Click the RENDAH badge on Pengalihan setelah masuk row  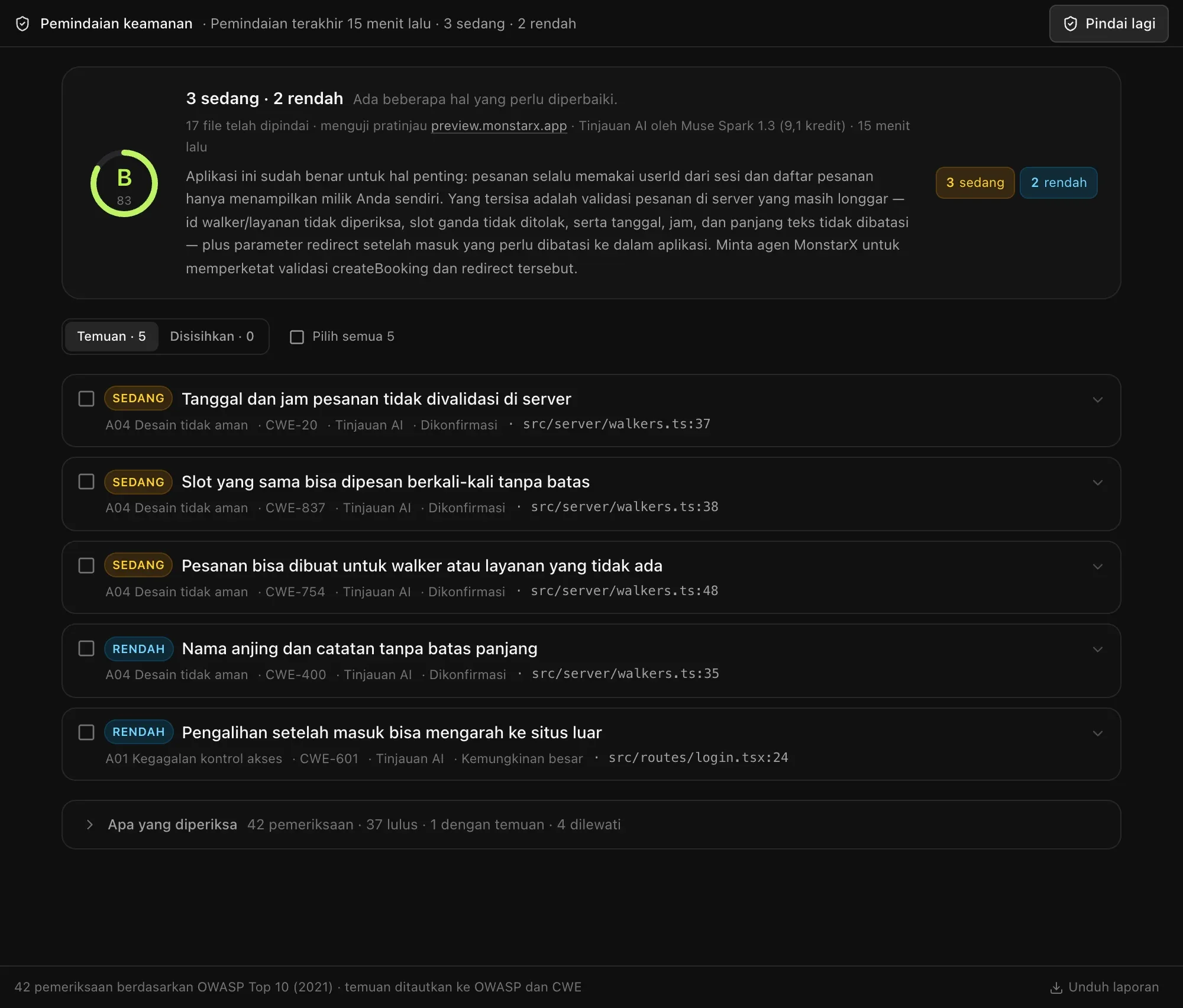[x=139, y=732]
